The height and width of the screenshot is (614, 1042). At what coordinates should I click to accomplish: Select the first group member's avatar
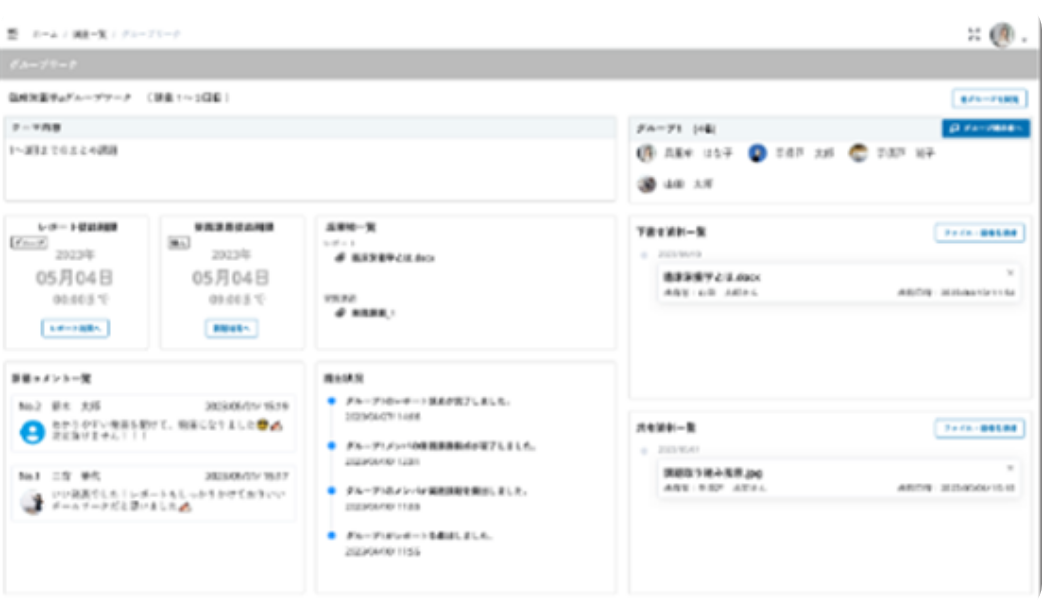[x=647, y=153]
